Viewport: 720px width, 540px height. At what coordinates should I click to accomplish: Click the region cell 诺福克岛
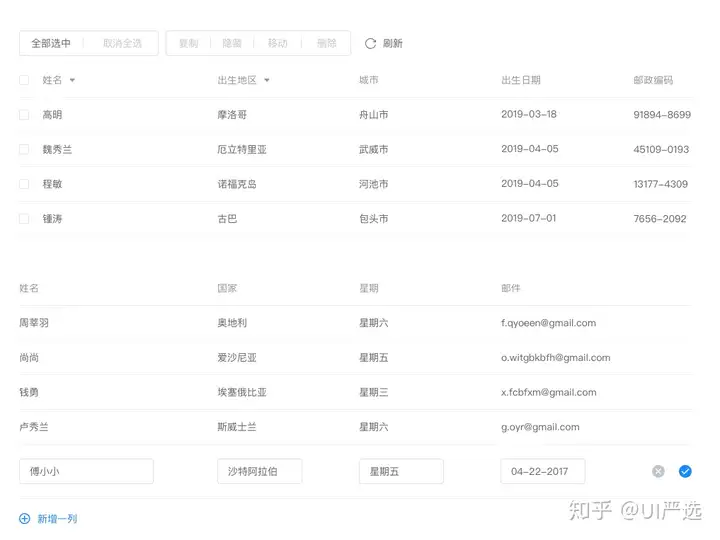[237, 184]
